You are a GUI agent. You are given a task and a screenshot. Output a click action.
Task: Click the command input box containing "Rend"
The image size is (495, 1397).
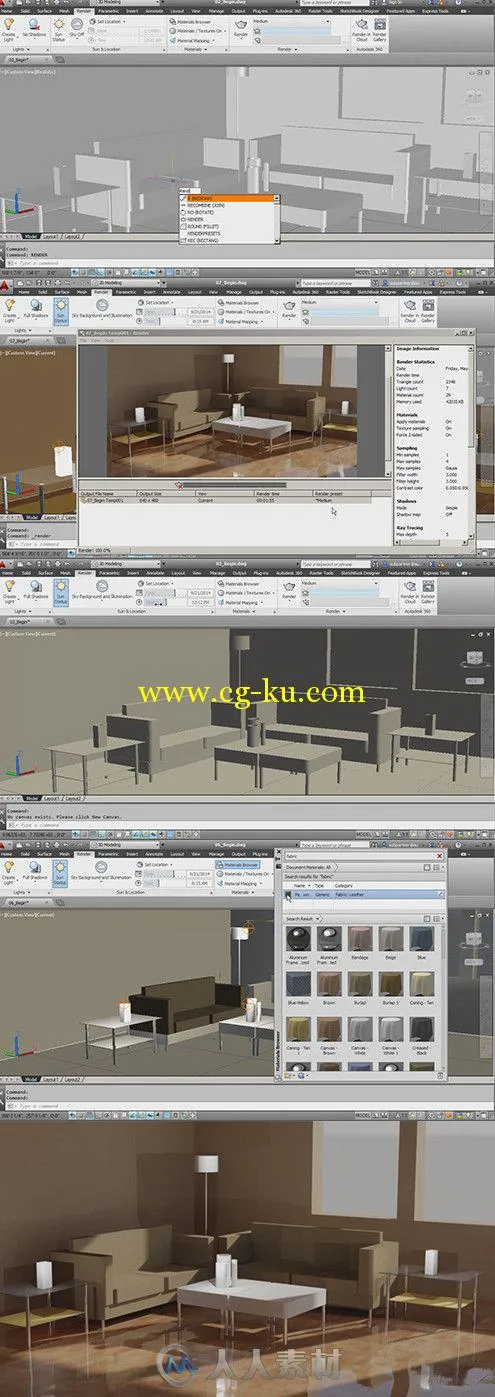pyautogui.click(x=190, y=190)
